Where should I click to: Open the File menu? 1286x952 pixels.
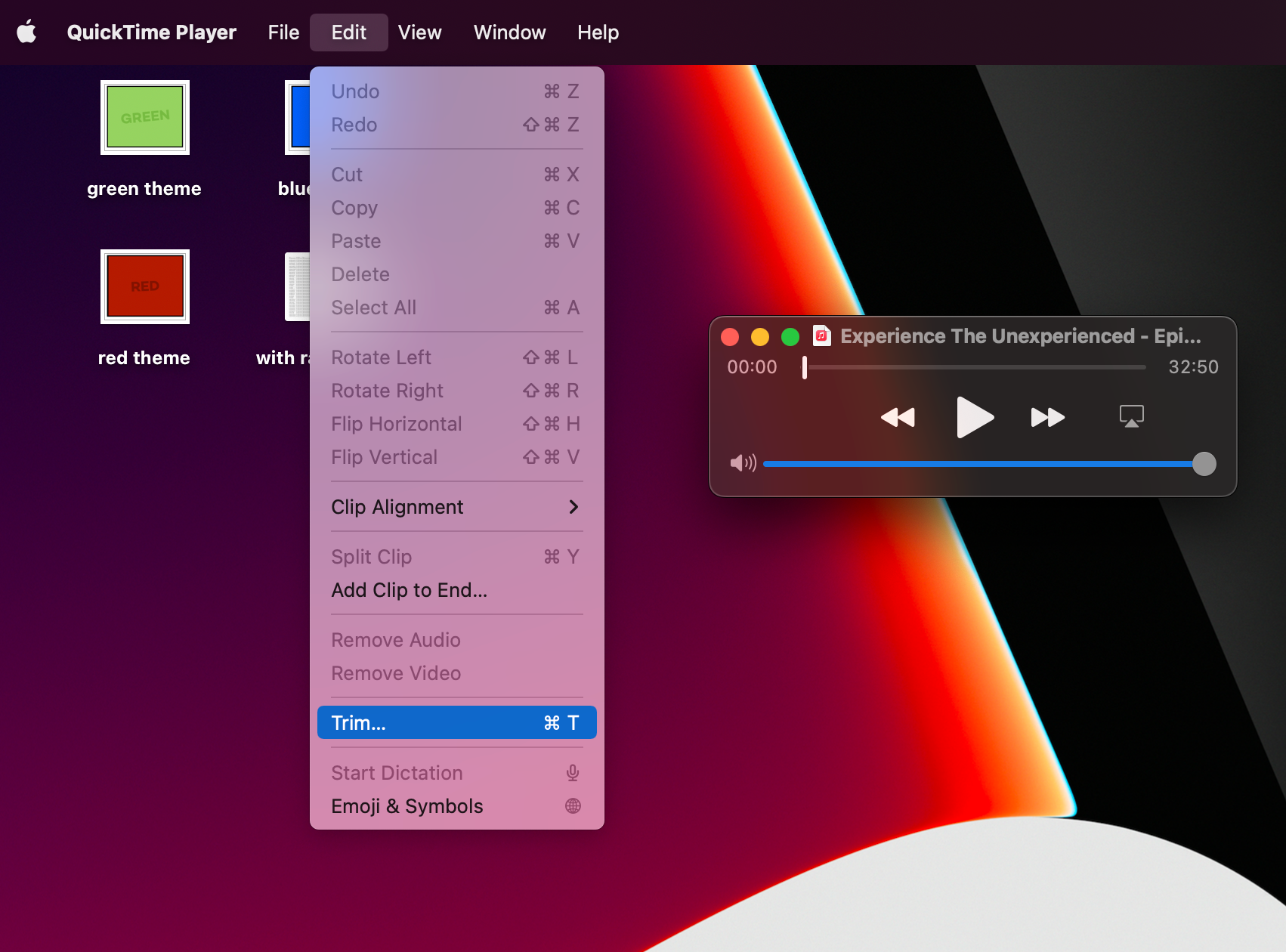(283, 32)
